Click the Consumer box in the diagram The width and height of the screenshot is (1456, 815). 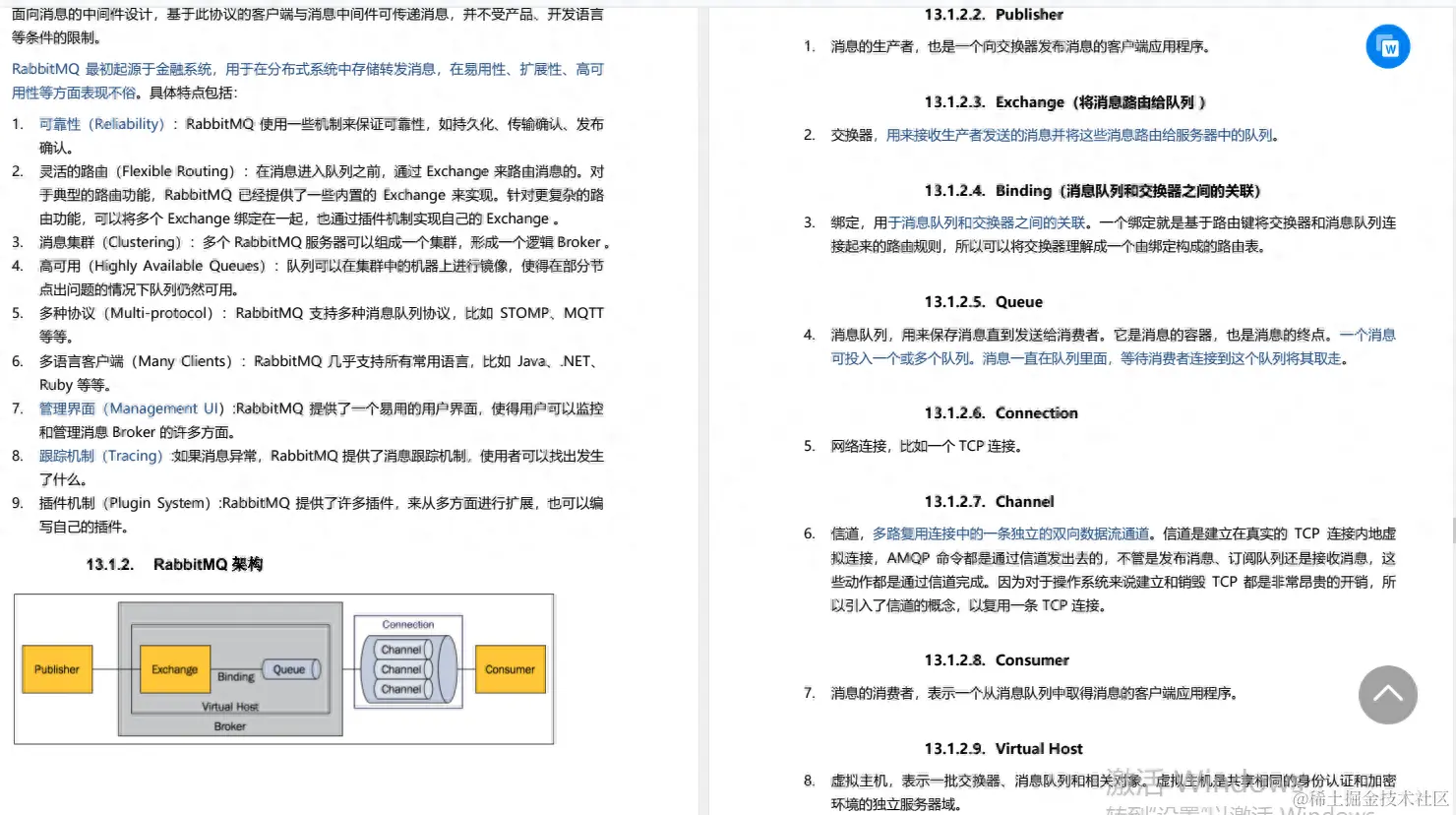pos(510,669)
